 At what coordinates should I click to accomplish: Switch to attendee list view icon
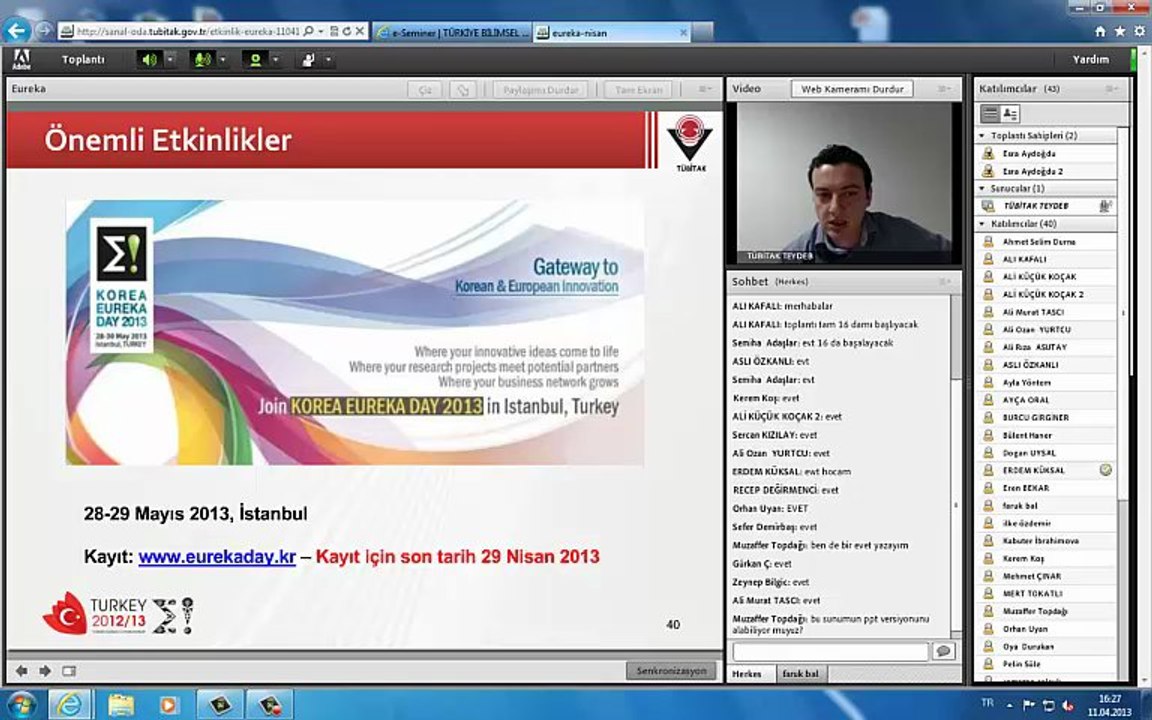[x=990, y=114]
